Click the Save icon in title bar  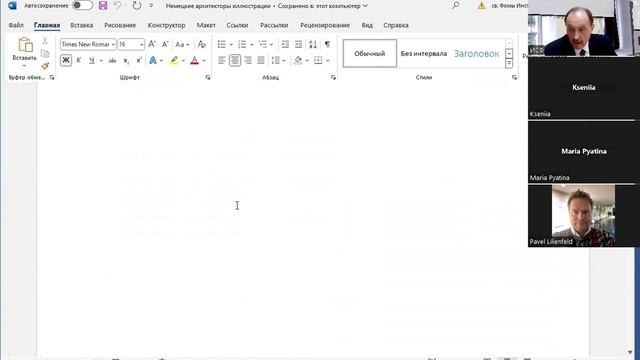(x=103, y=6)
